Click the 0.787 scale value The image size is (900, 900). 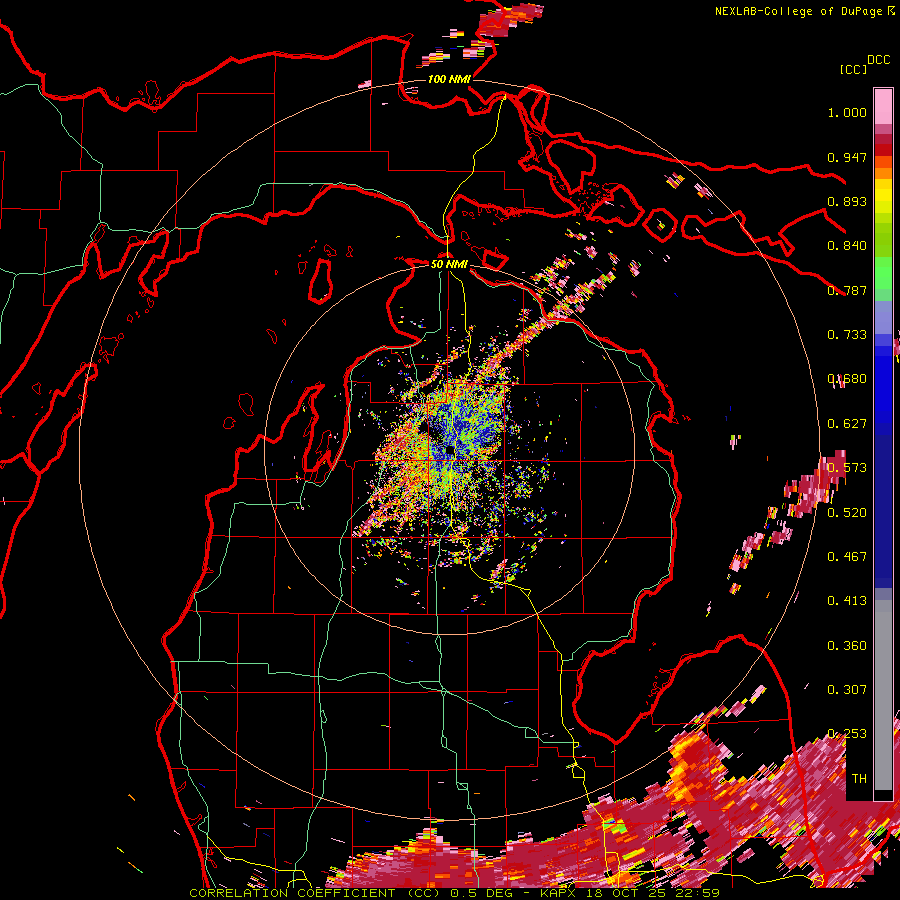point(847,290)
